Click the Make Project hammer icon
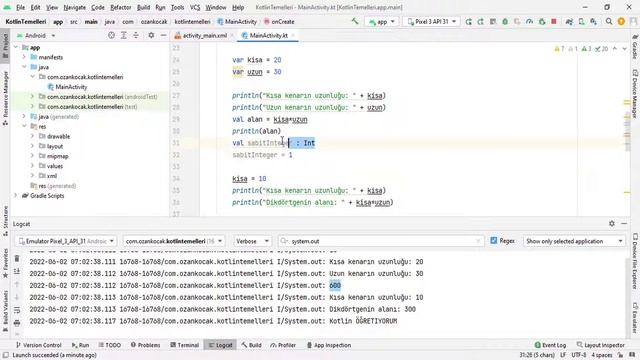 click(355, 22)
